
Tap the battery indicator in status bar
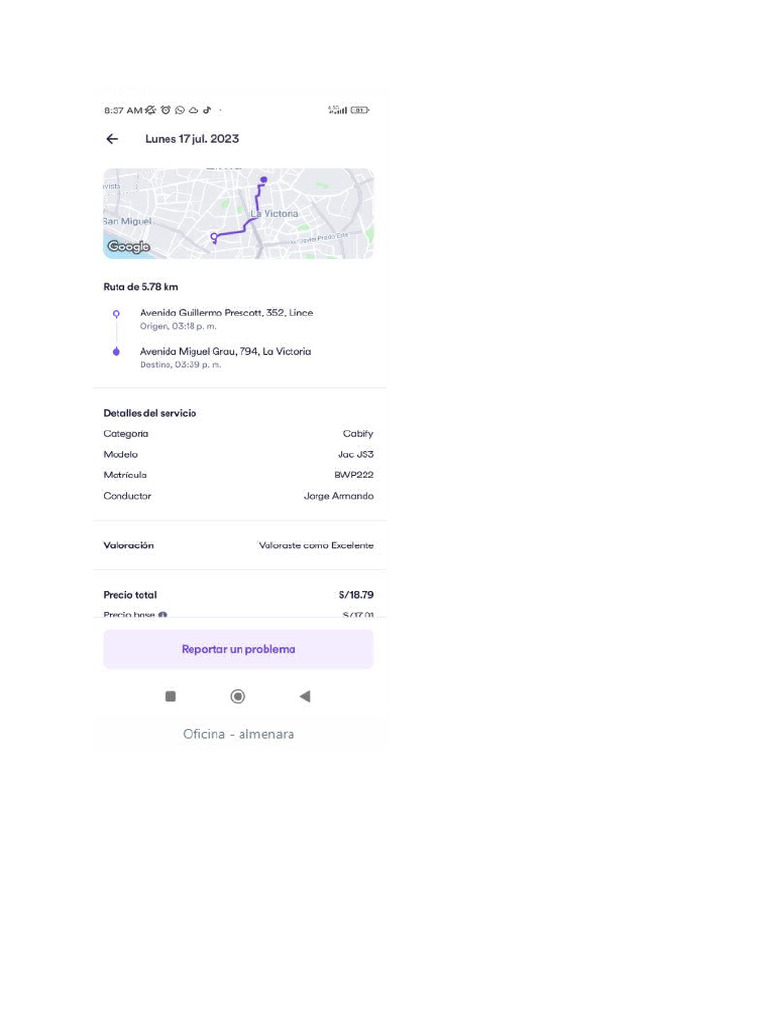pyautogui.click(x=360, y=110)
